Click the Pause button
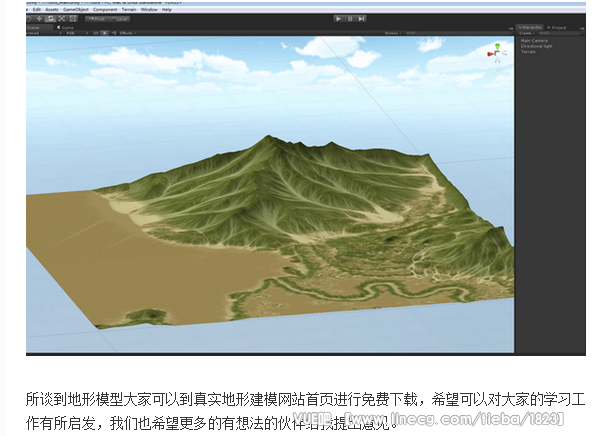Image resolution: width=592 pixels, height=436 pixels. [350, 18]
